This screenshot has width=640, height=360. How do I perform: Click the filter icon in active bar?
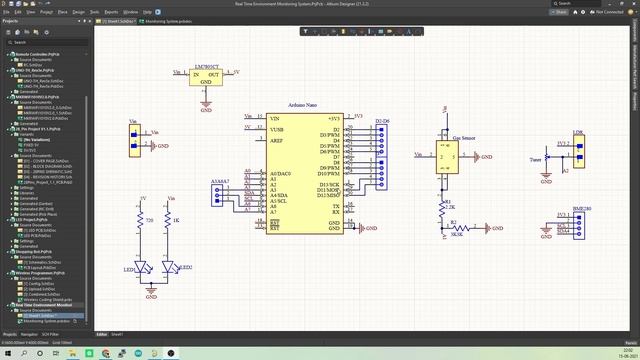pyautogui.click(x=305, y=31)
